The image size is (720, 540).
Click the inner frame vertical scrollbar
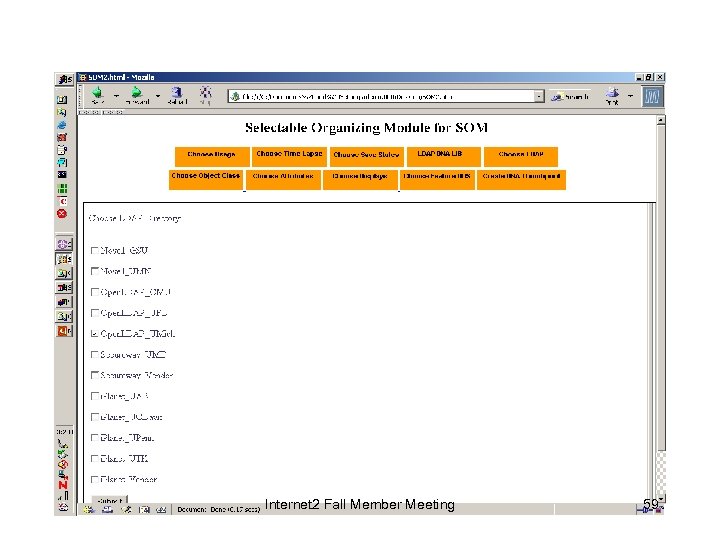(650, 353)
